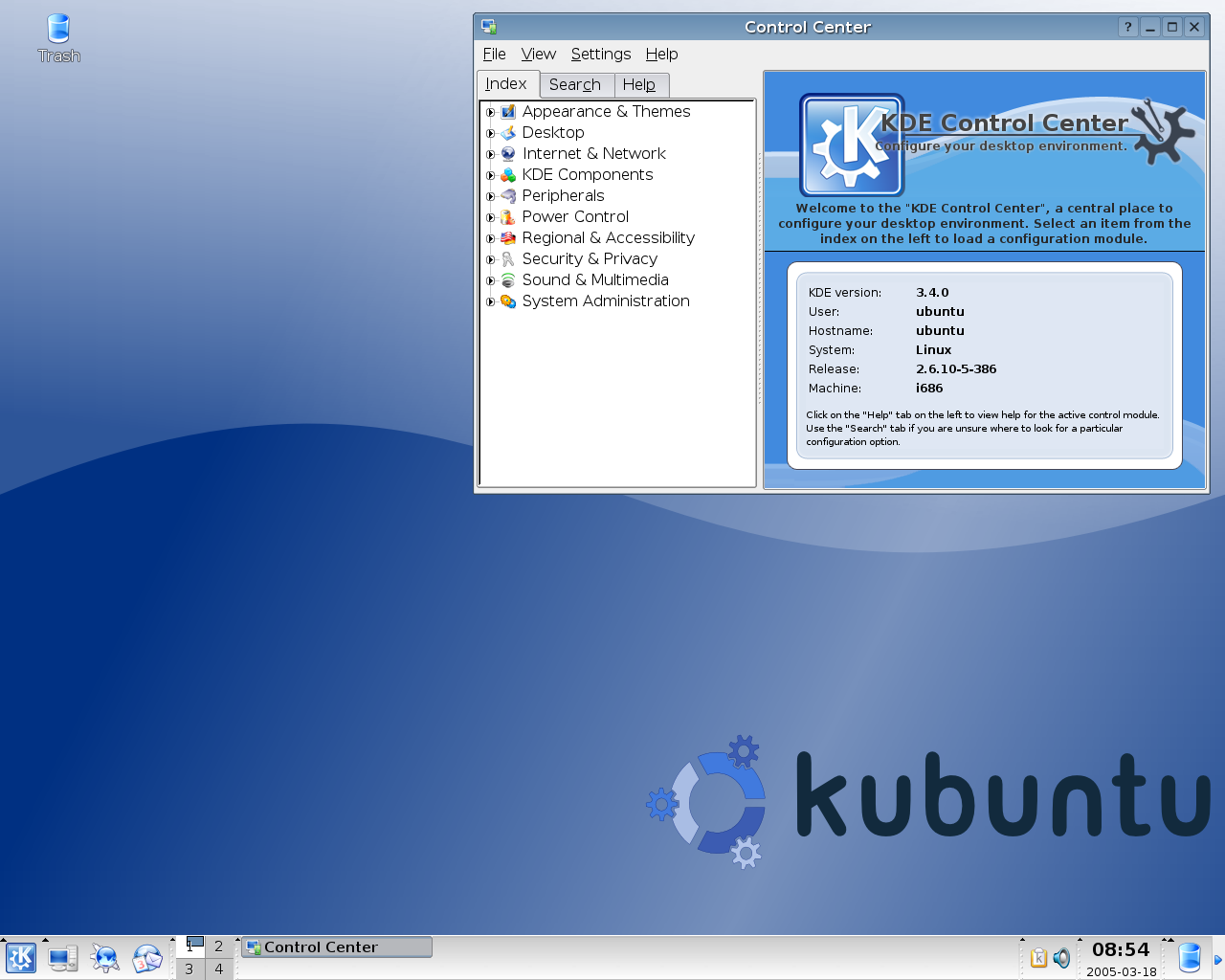Viewport: 1225px width, 980px height.
Task: Click the Sound & Multimedia category icon
Action: (x=508, y=280)
